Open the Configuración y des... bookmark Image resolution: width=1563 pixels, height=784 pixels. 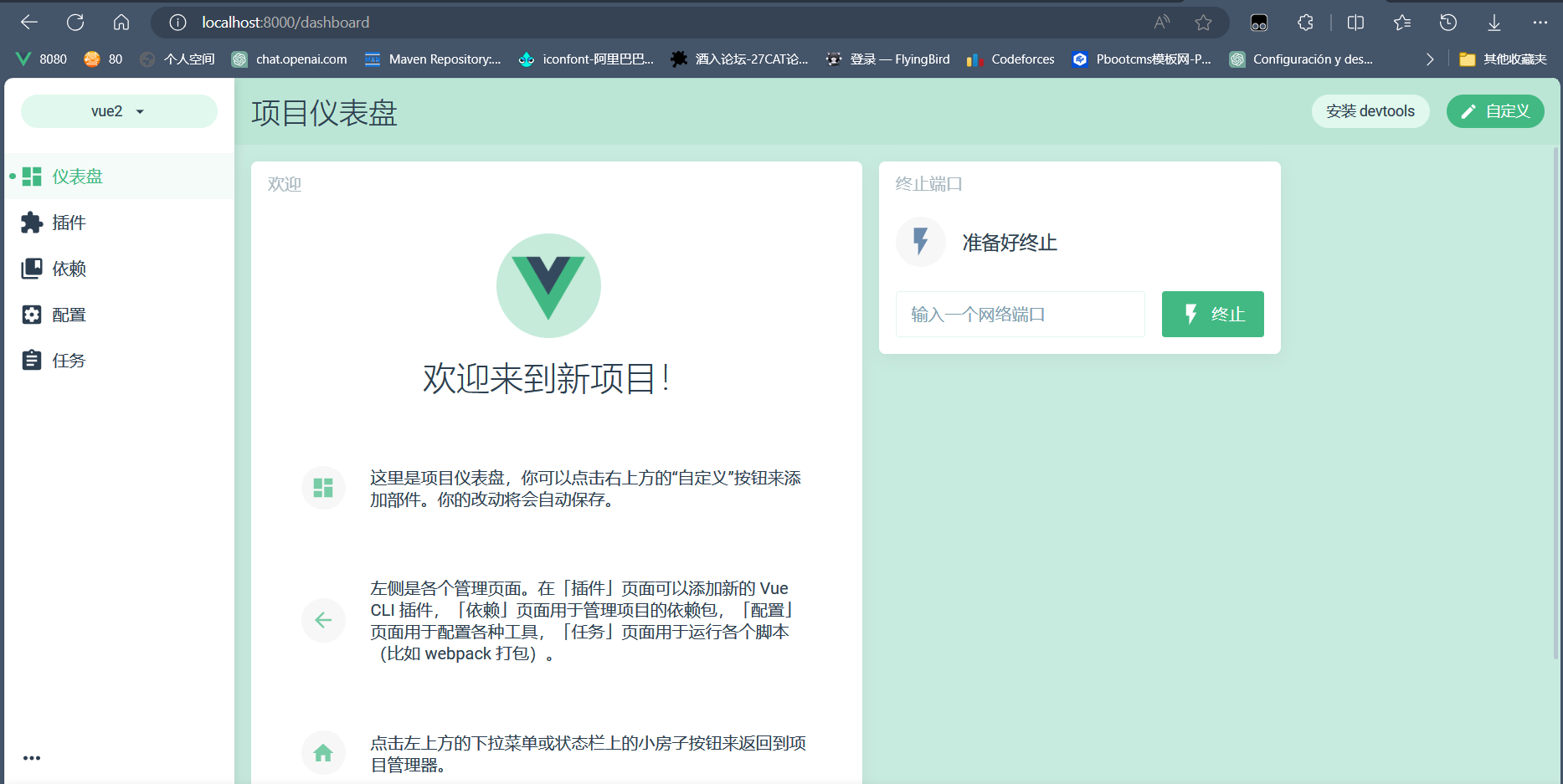click(1301, 59)
